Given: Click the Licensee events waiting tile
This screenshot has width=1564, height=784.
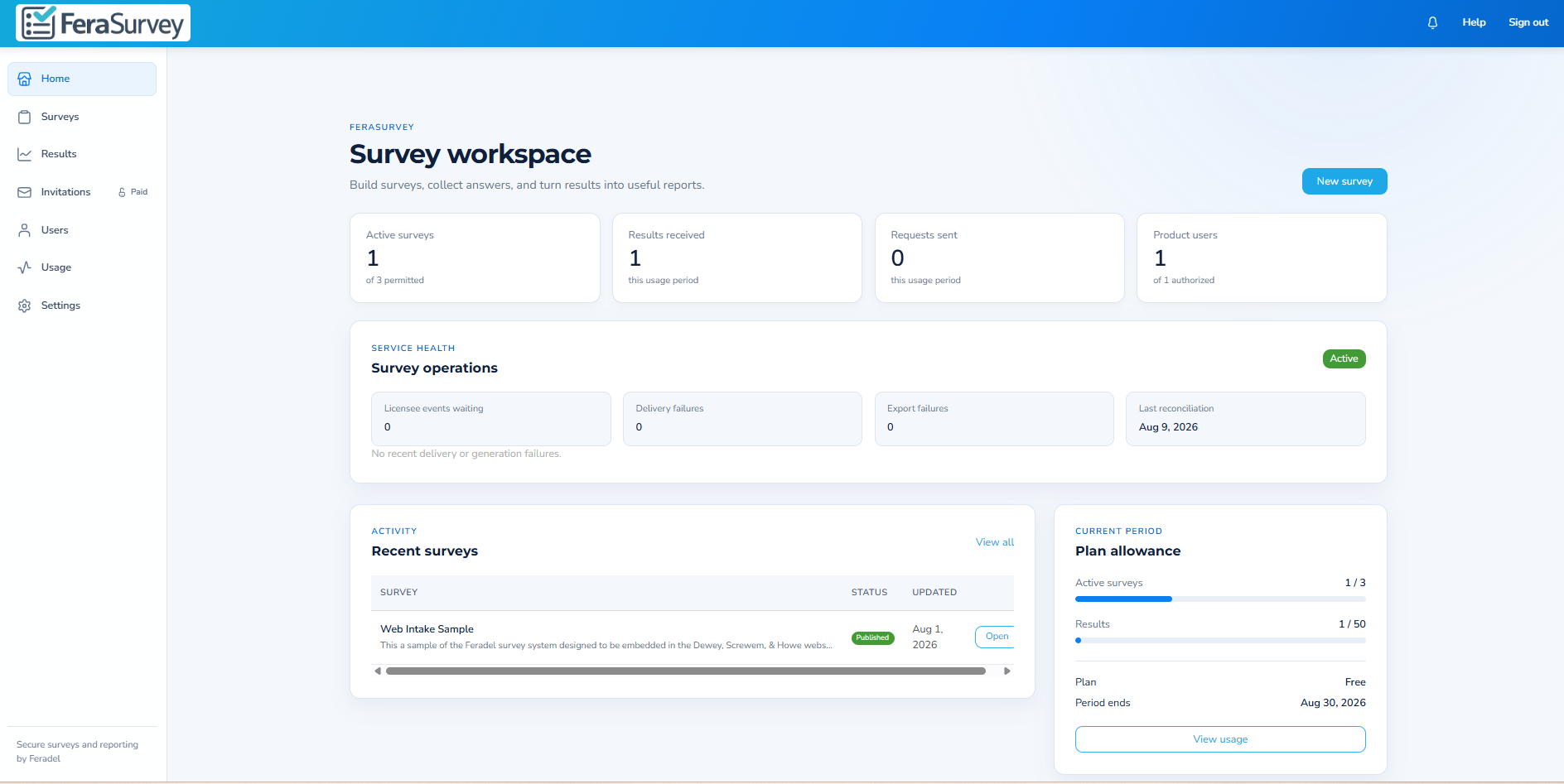Looking at the screenshot, I should [x=491, y=419].
